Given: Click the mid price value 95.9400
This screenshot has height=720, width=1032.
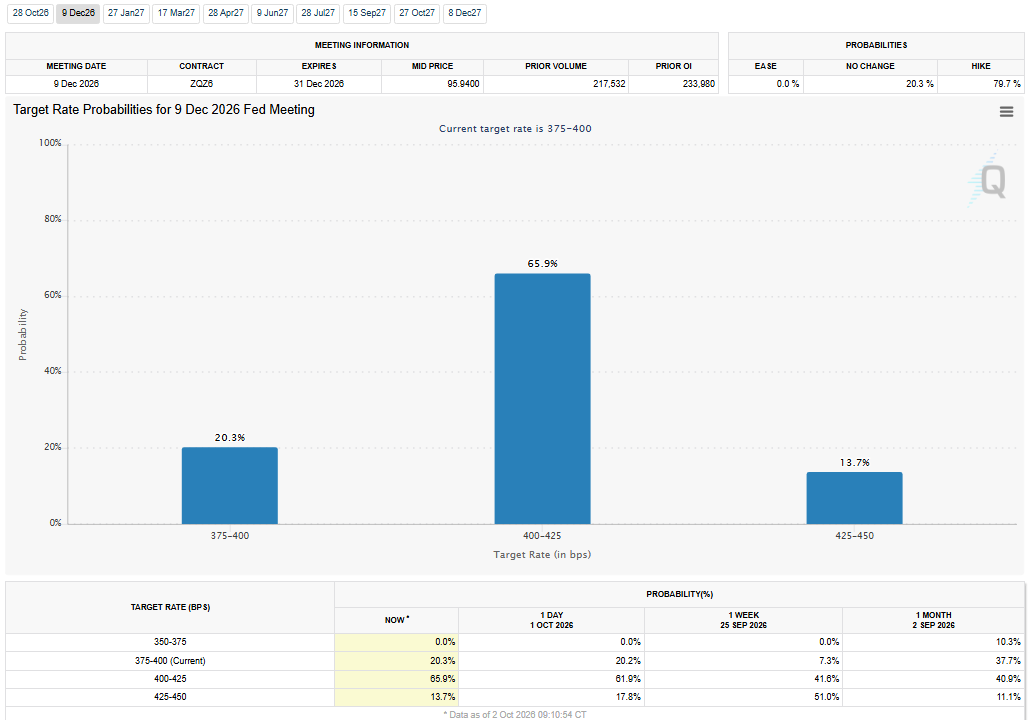Looking at the screenshot, I should tap(463, 84).
